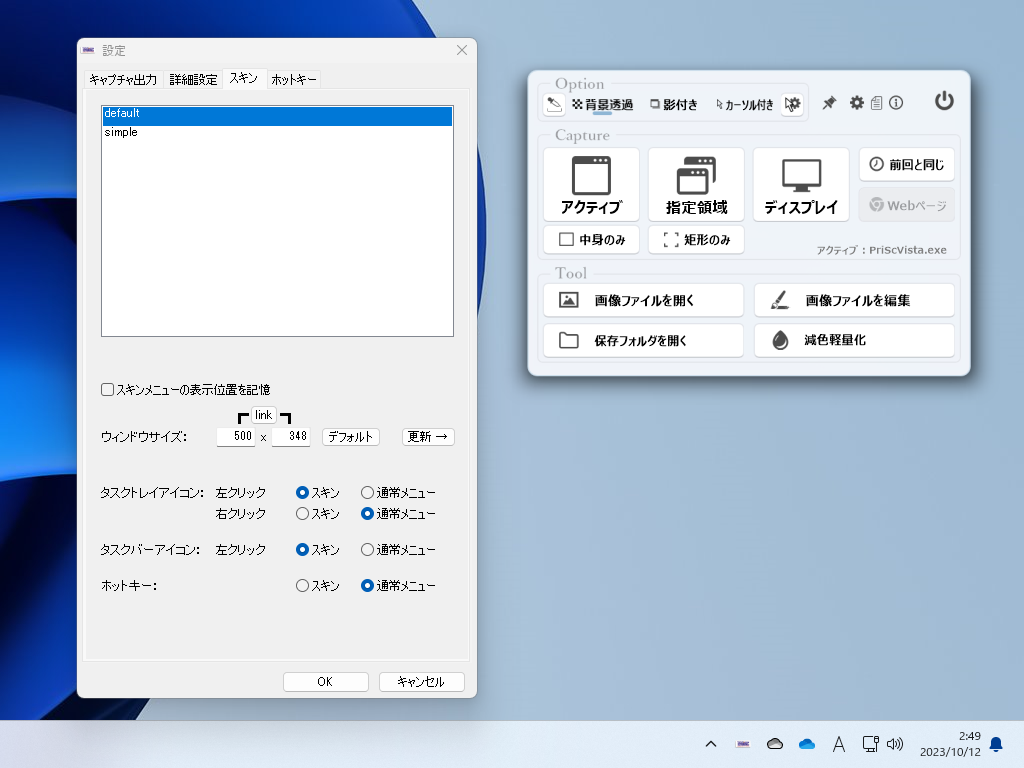Screen dimensions: 1024x768
Task: Enable 背景透過 background transparency
Action: tap(602, 103)
